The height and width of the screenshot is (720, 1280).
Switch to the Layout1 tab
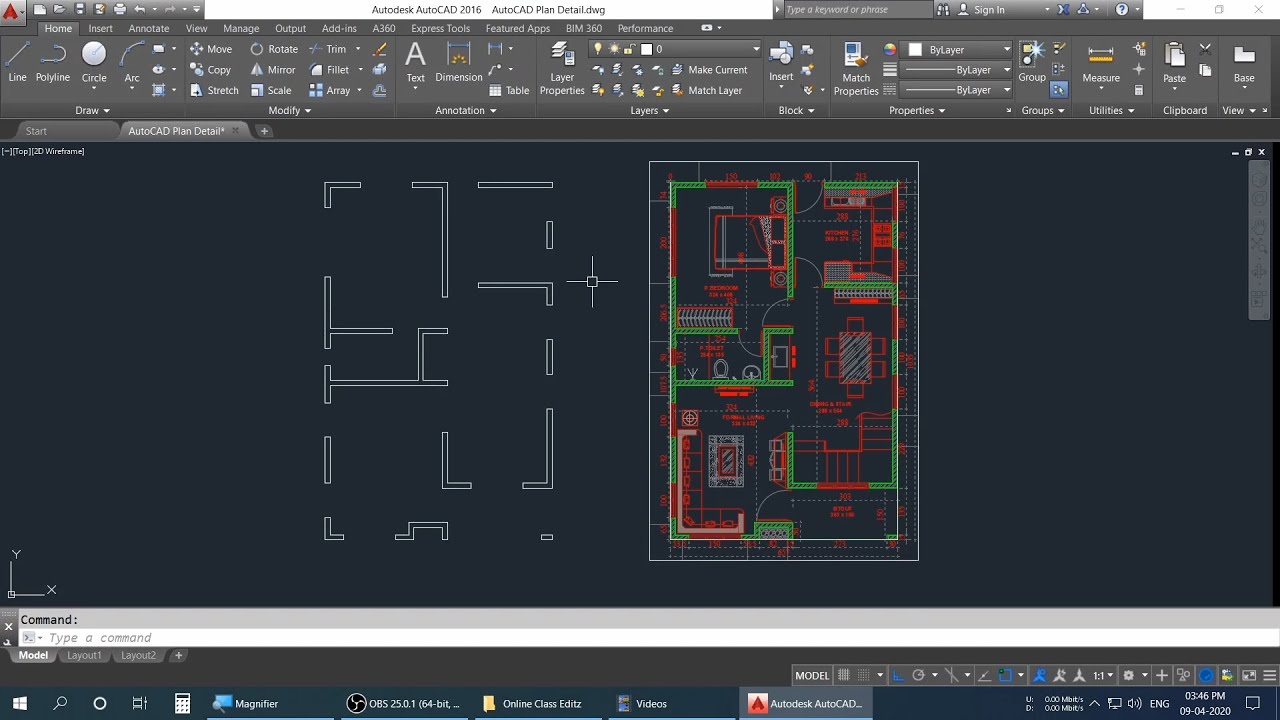pyautogui.click(x=84, y=656)
